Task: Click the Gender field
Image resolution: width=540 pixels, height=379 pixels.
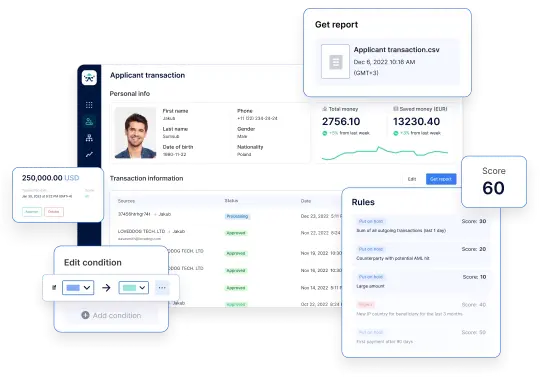Action: pos(246,133)
